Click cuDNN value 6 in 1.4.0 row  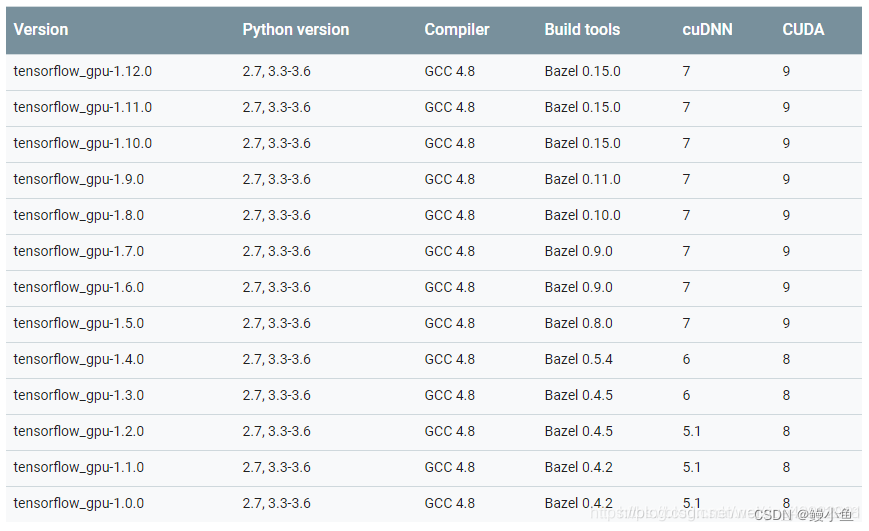(686, 360)
